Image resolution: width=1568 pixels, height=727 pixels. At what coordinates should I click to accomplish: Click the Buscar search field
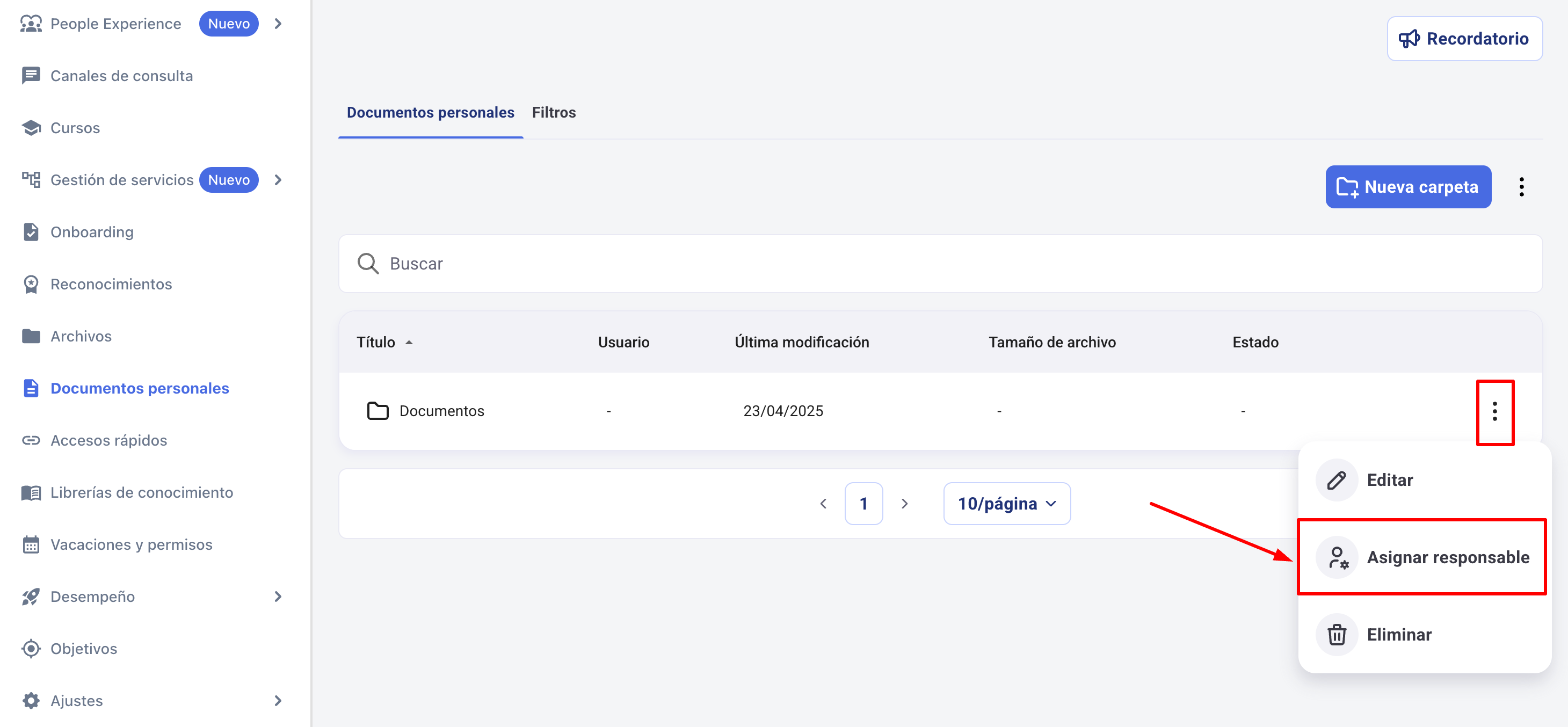[x=940, y=264]
